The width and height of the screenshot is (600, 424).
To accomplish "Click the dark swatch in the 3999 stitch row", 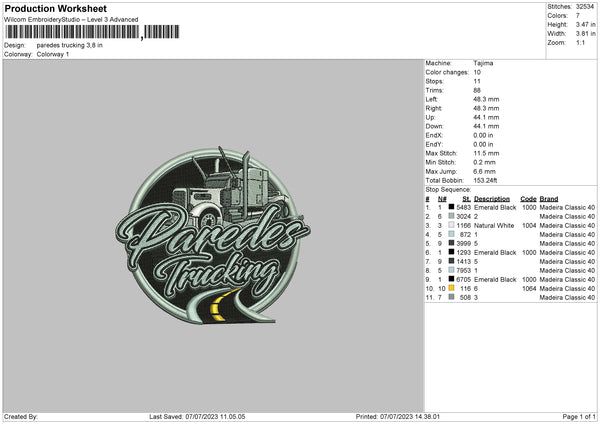I will (x=452, y=243).
